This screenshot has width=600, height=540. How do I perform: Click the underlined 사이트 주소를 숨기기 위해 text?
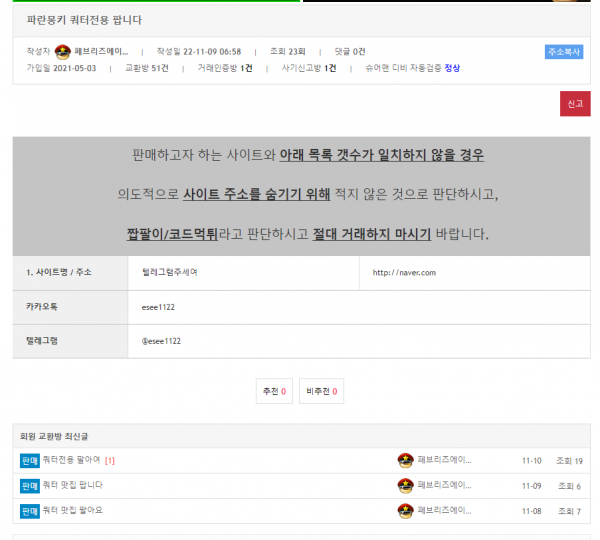click(256, 194)
